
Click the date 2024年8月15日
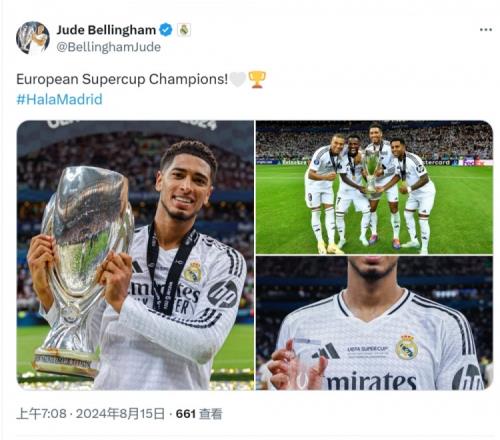tap(120, 414)
